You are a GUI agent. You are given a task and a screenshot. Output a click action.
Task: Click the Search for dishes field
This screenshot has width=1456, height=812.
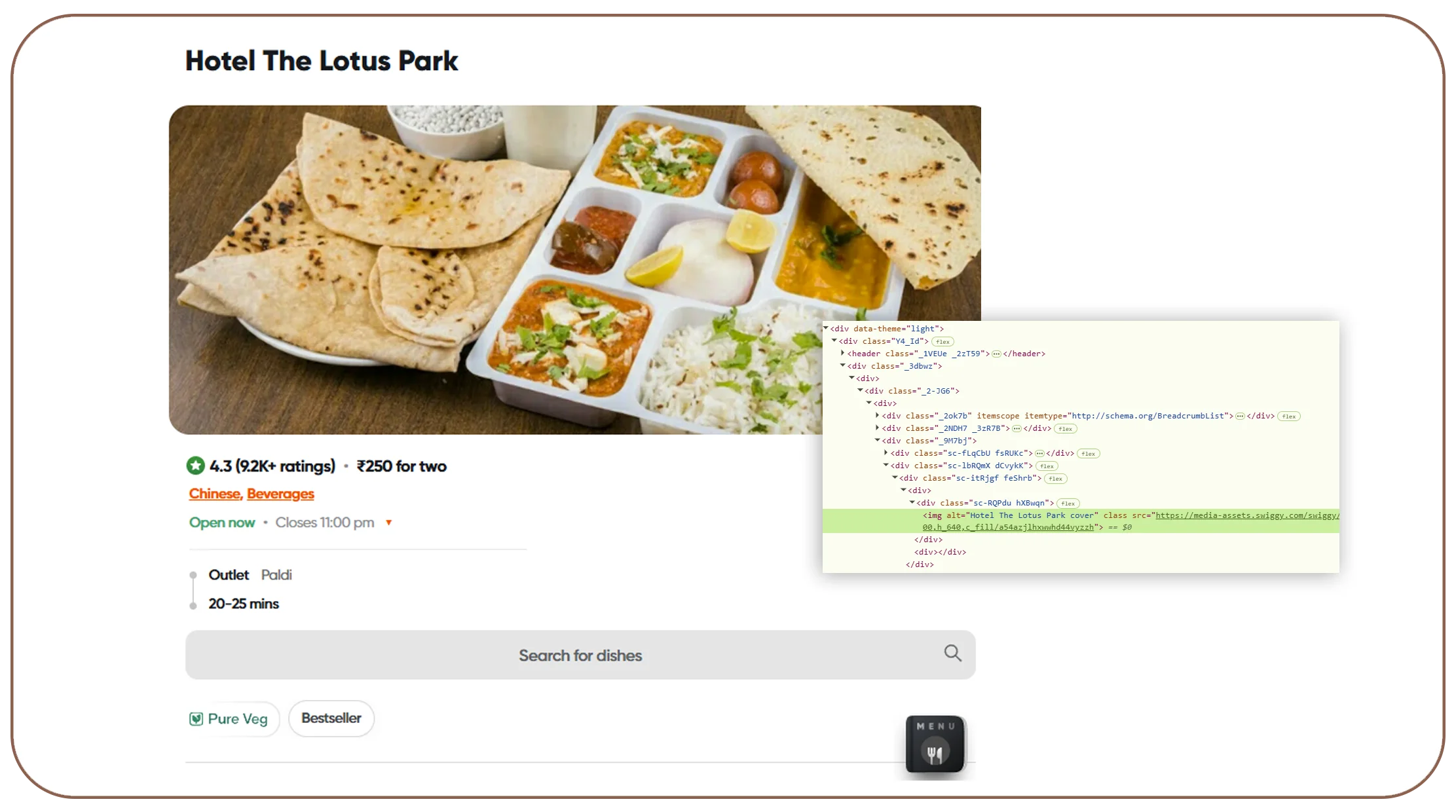pos(580,655)
